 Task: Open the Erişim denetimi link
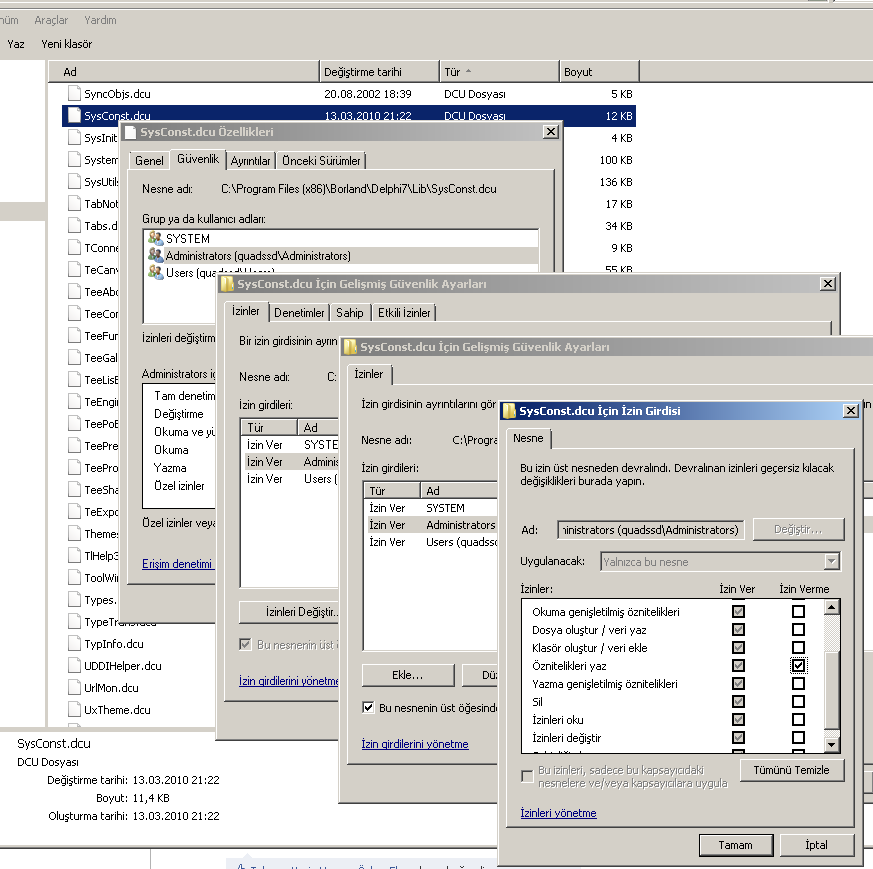point(177,564)
